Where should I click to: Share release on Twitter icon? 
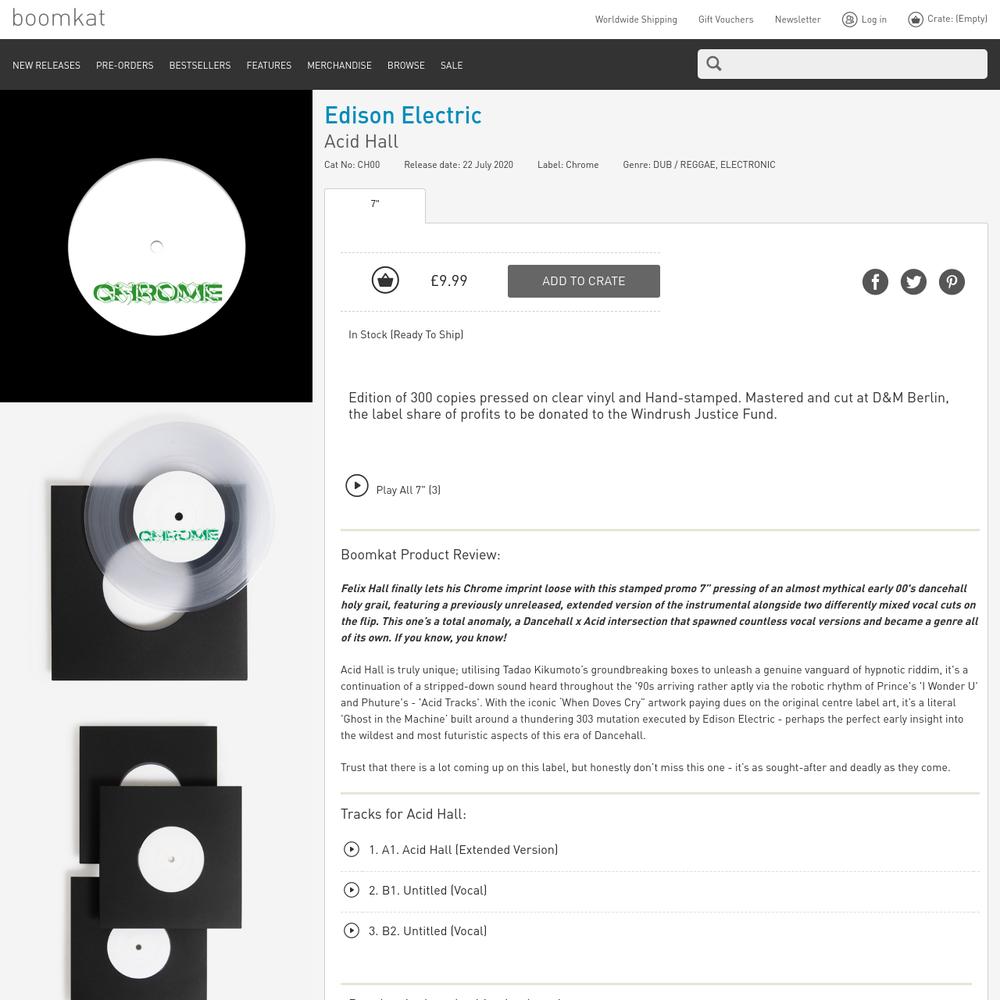tap(913, 281)
